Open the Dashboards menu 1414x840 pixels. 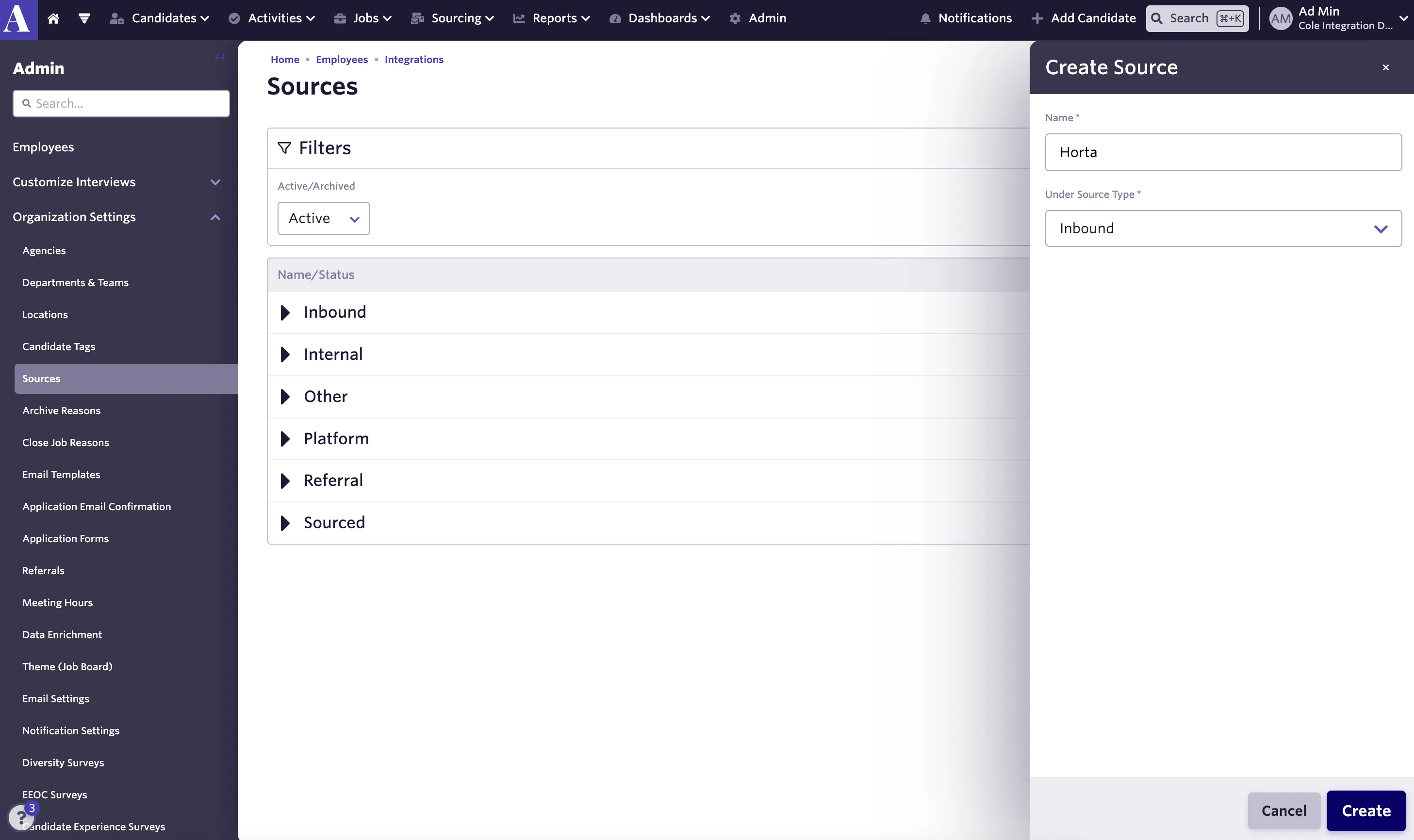tap(659, 18)
